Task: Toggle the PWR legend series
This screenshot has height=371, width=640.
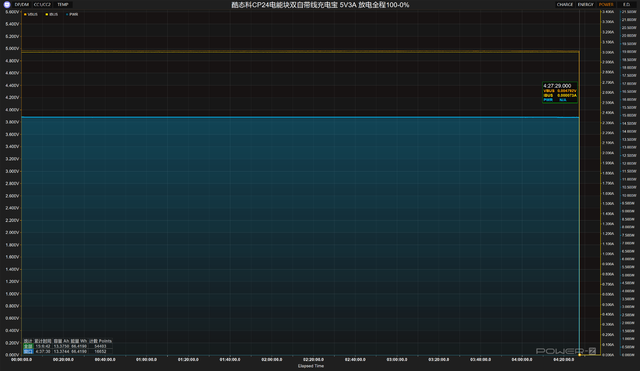Action: tap(72, 14)
